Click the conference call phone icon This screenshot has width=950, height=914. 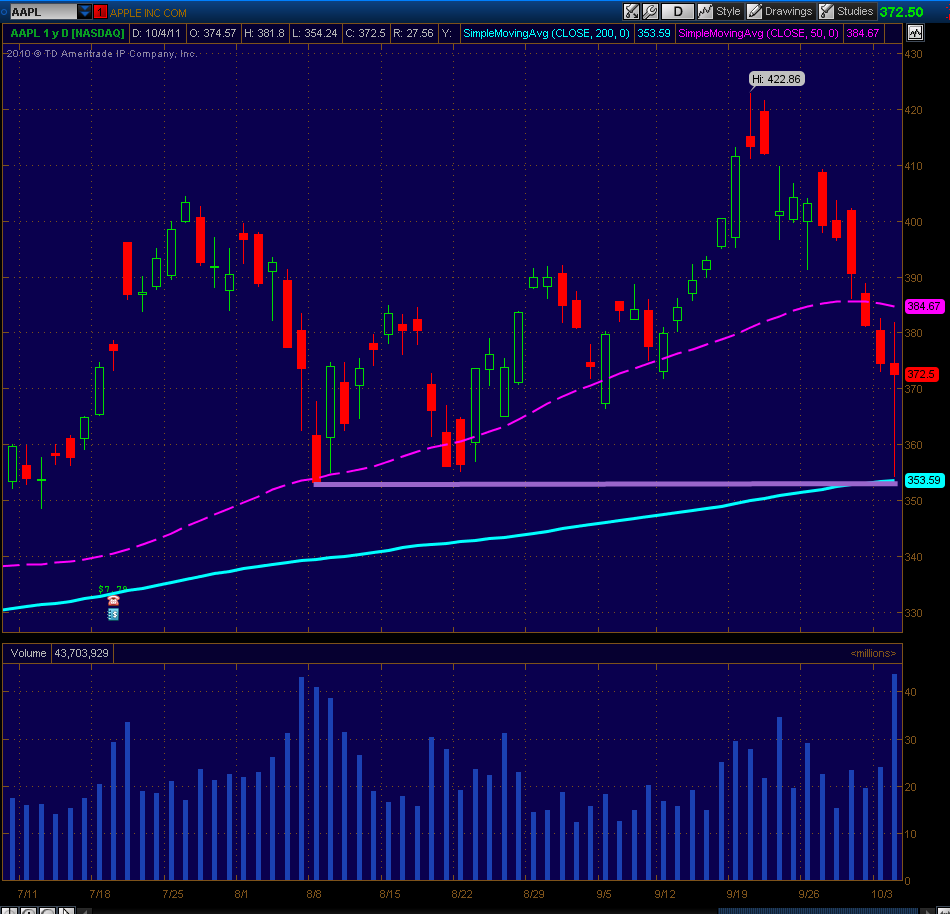point(113,600)
